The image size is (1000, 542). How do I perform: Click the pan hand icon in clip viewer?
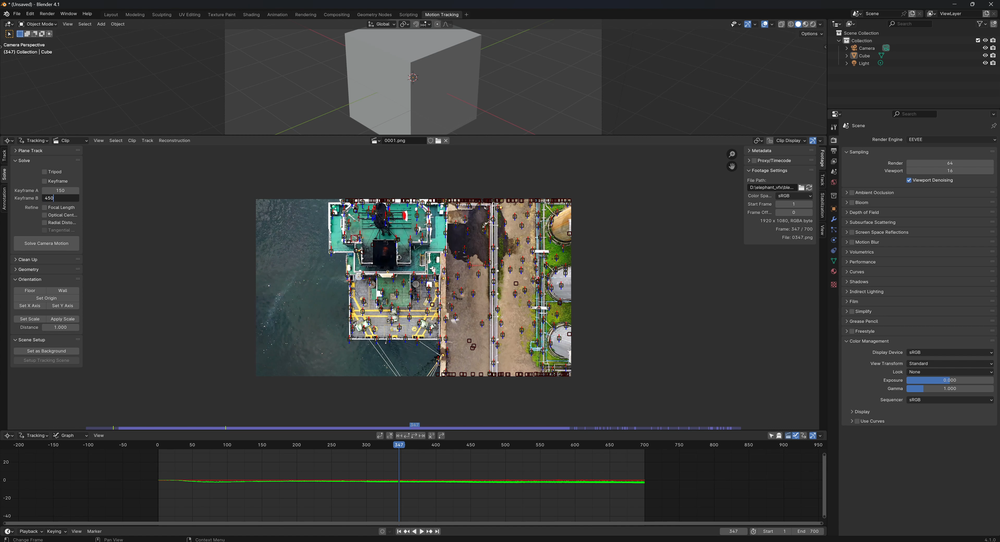(x=732, y=166)
